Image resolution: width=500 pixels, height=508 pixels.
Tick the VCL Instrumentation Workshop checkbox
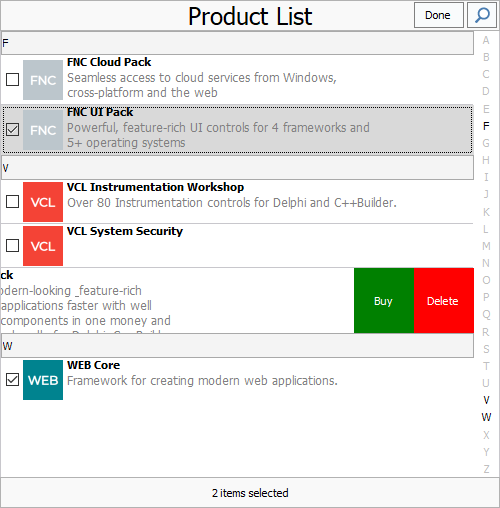click(13, 202)
